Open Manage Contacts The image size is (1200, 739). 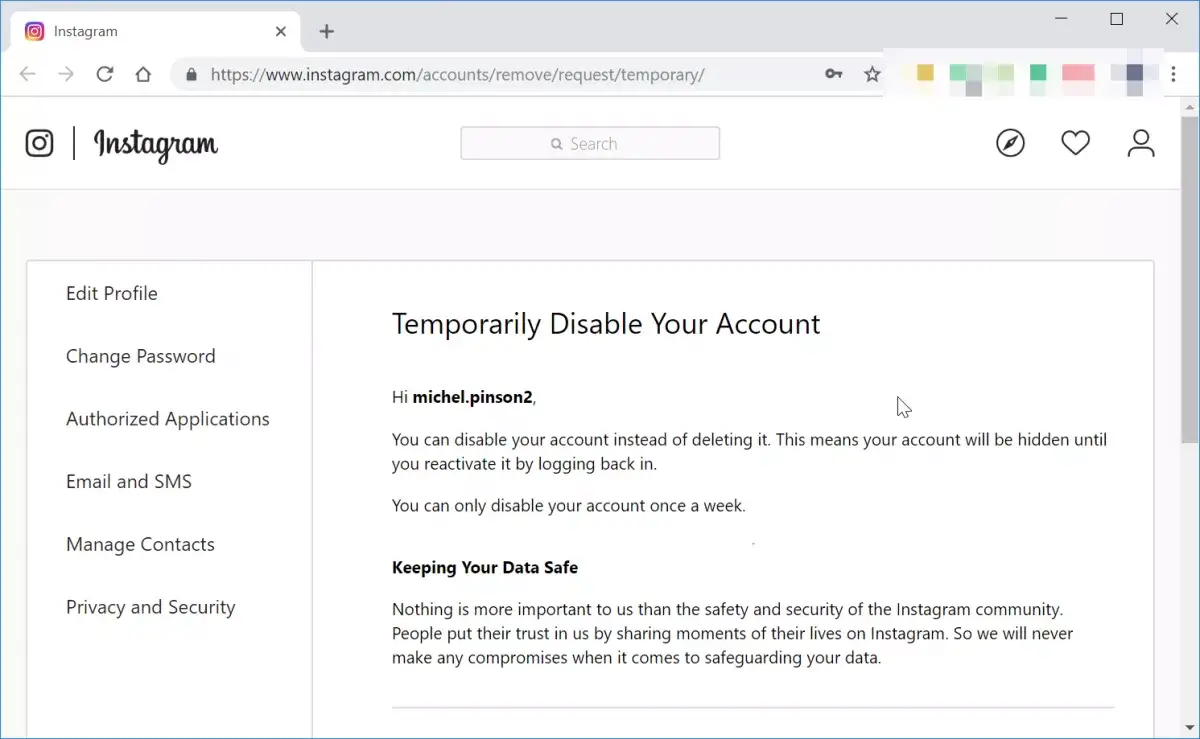click(140, 544)
